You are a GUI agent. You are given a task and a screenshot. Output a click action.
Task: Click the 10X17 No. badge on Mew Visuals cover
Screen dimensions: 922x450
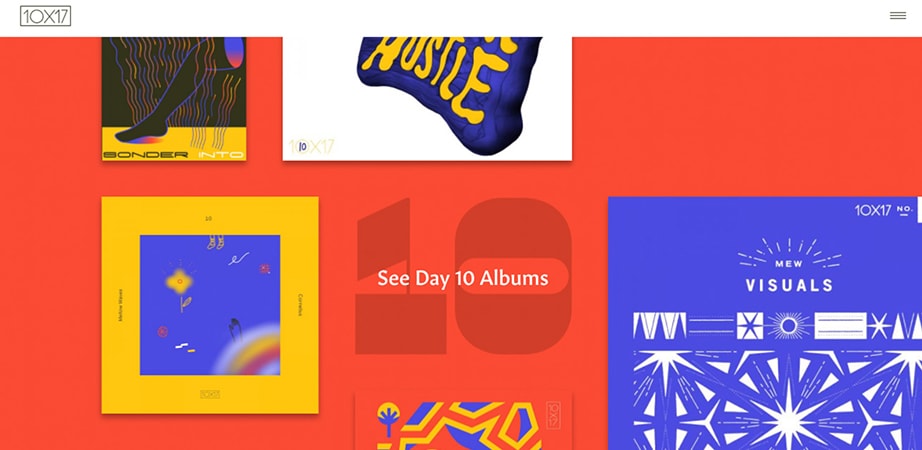883,210
